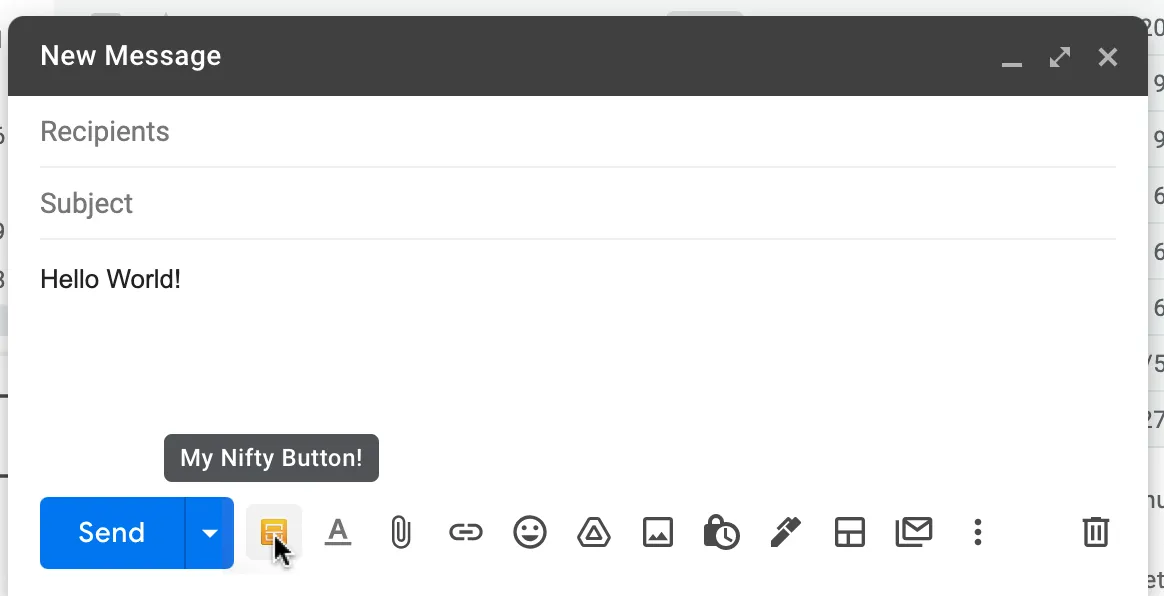The width and height of the screenshot is (1164, 596).
Task: Discard the draft with the trash icon
Action: 1096,532
